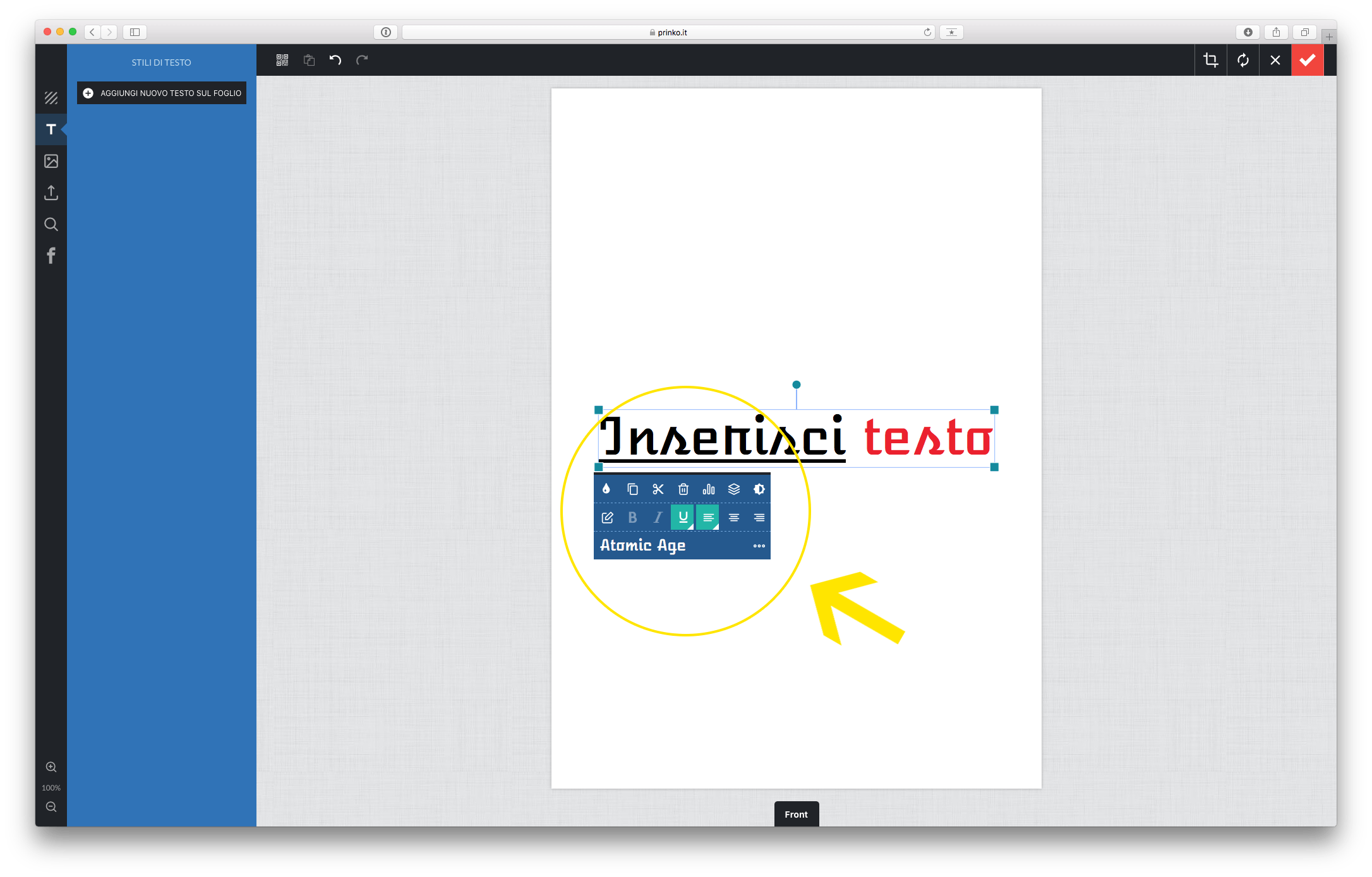This screenshot has height=877, width=1372.
Task: Undo the last action
Action: [335, 60]
